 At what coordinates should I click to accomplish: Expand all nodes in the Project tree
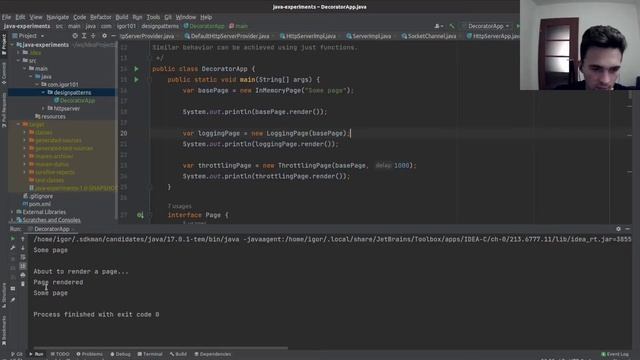84,36
